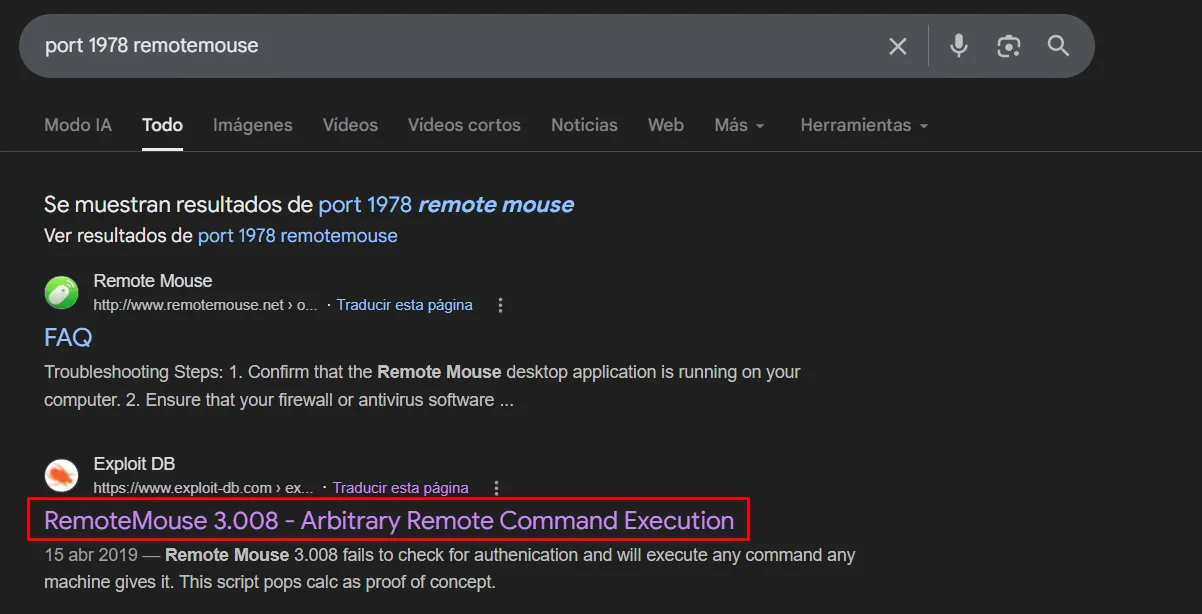Switch to the Imágenes tab
The width and height of the screenshot is (1202, 614).
[x=253, y=125]
